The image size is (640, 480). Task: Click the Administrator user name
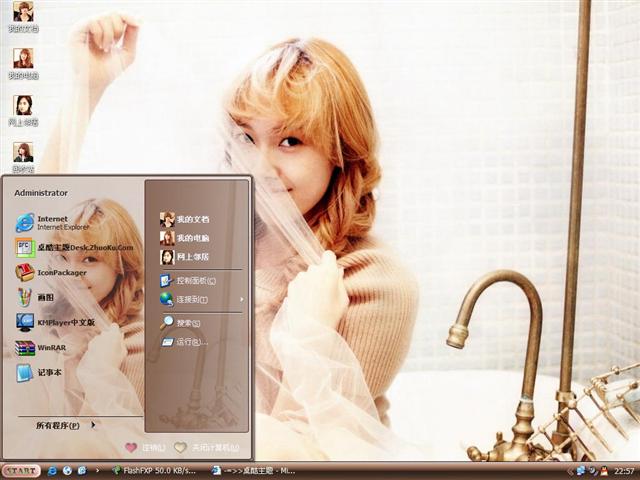tap(41, 193)
